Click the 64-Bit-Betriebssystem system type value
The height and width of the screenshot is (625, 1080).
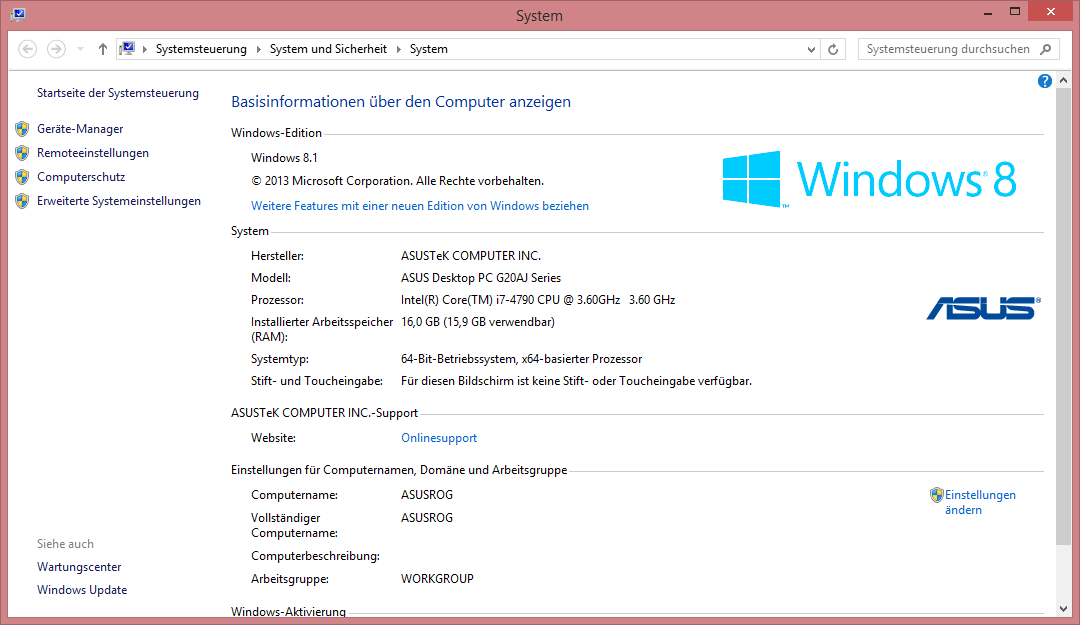click(521, 360)
